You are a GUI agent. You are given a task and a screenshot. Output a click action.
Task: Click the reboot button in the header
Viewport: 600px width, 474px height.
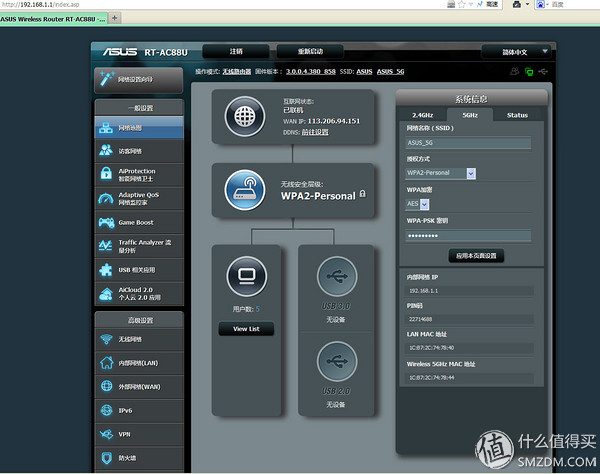click(x=310, y=51)
